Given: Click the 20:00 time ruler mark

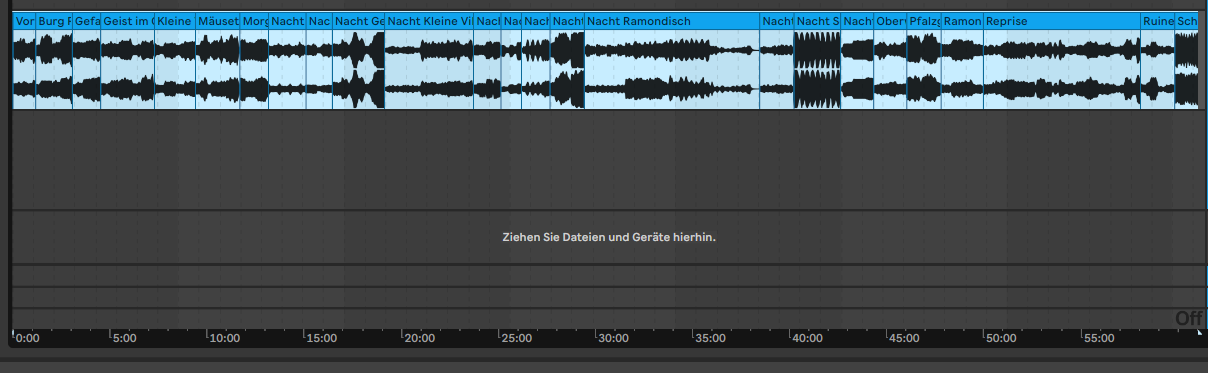Looking at the screenshot, I should 418,339.
